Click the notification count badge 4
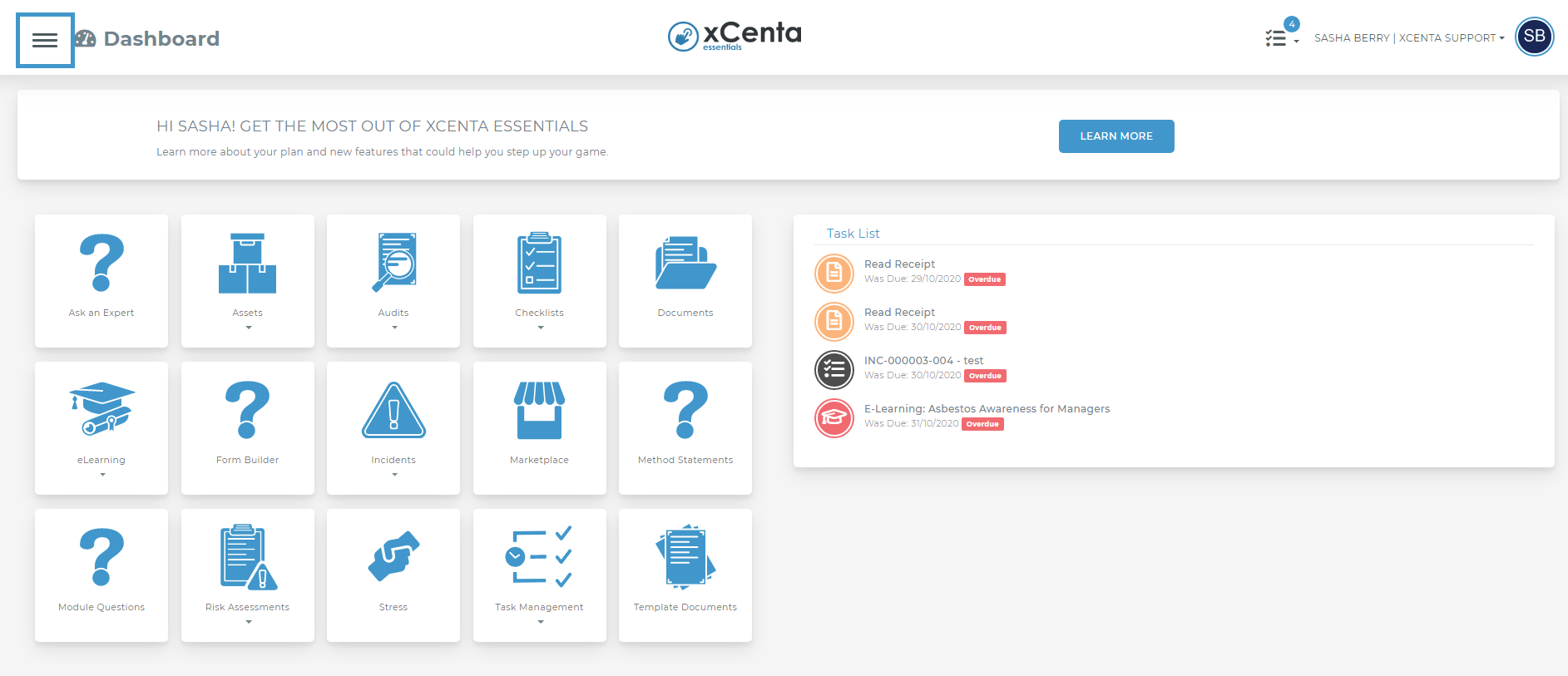This screenshot has width=1568, height=676. (x=1292, y=24)
